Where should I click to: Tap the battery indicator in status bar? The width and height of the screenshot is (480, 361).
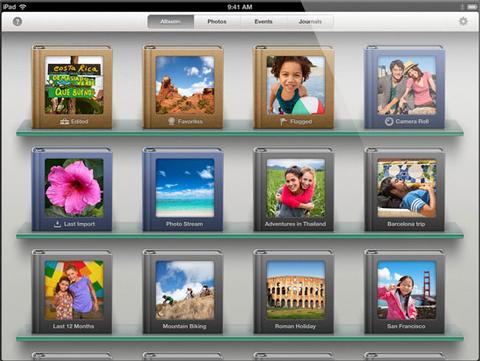[x=472, y=7]
